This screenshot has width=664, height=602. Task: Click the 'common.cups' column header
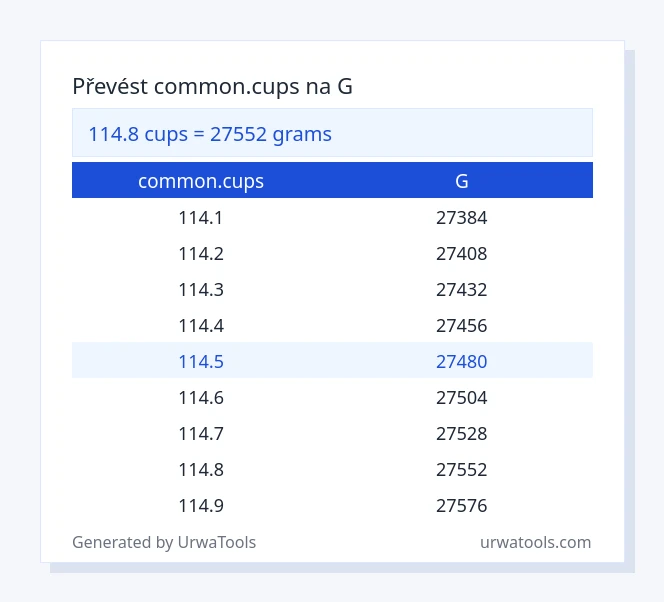201,181
